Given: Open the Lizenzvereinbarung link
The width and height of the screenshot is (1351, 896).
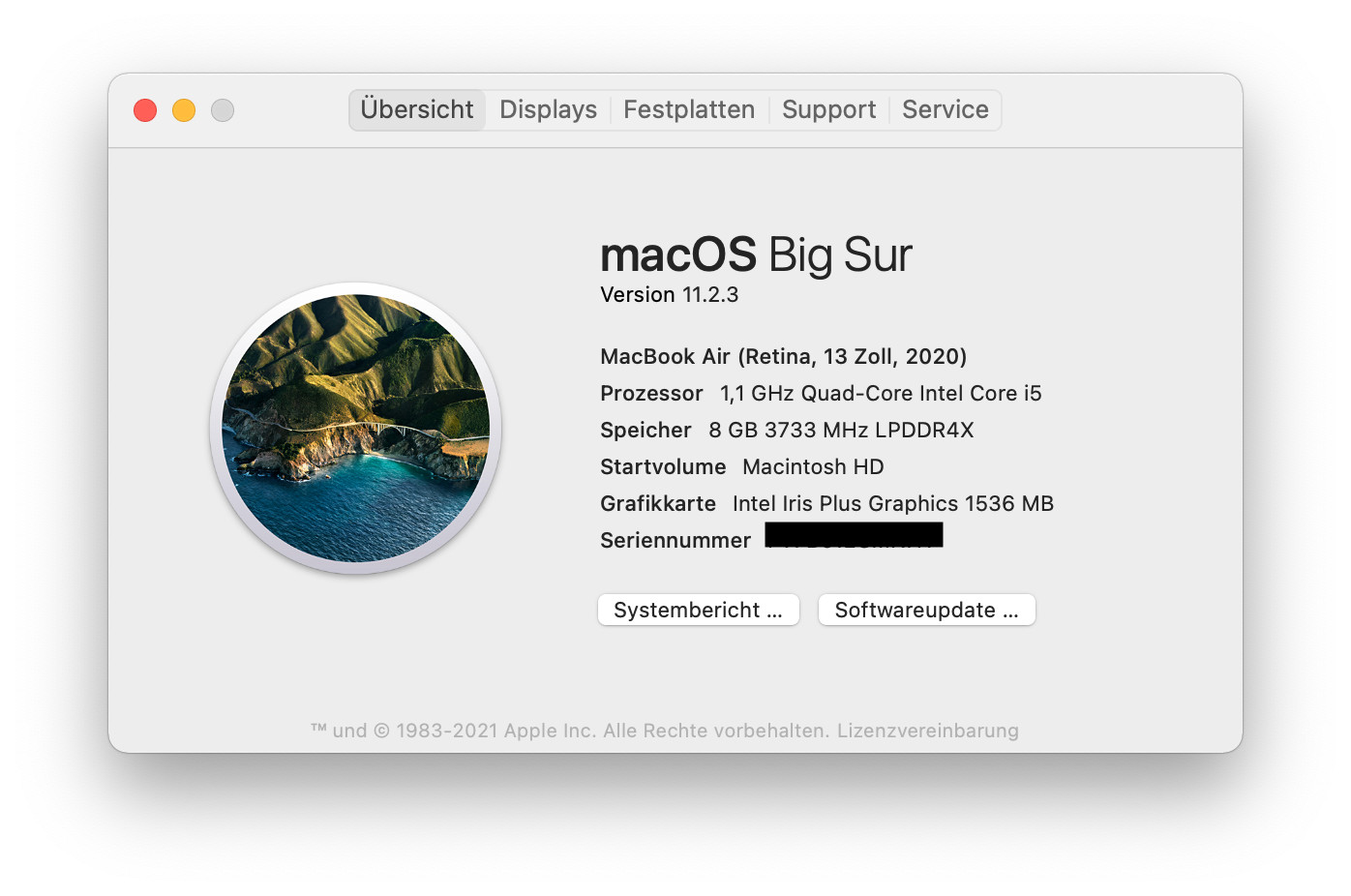Looking at the screenshot, I should (928, 731).
